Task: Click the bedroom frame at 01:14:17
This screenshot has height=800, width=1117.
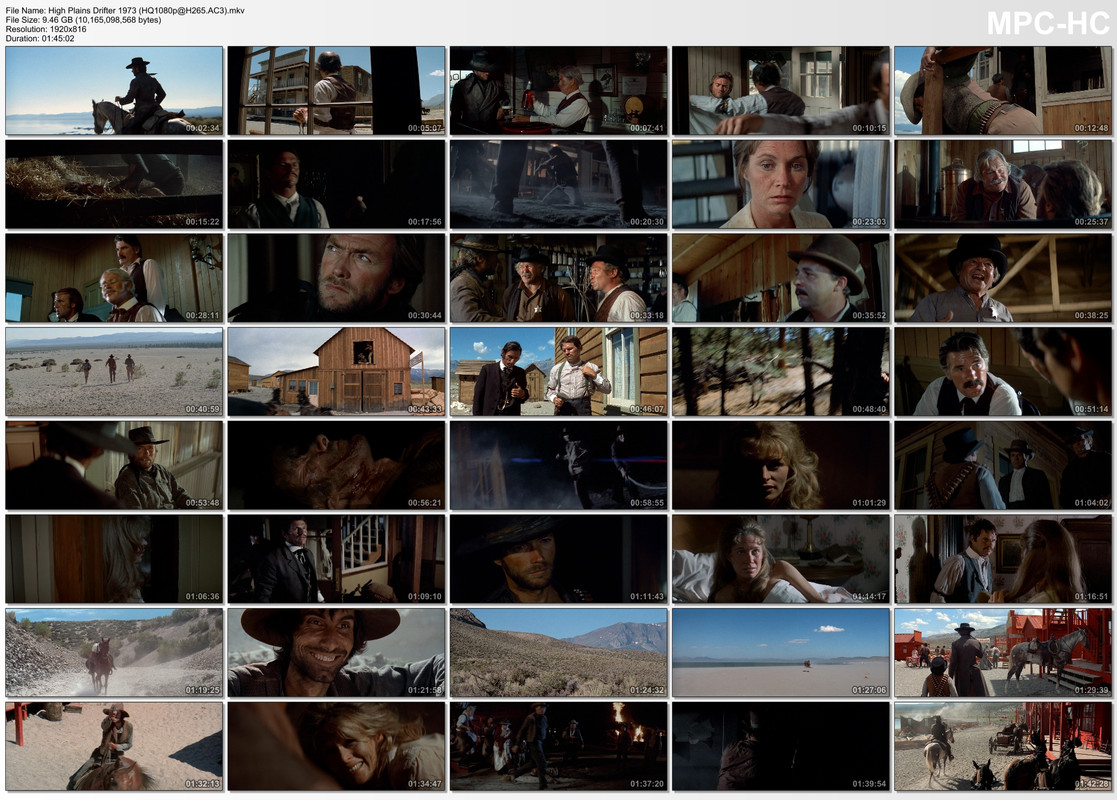Action: pos(781,559)
